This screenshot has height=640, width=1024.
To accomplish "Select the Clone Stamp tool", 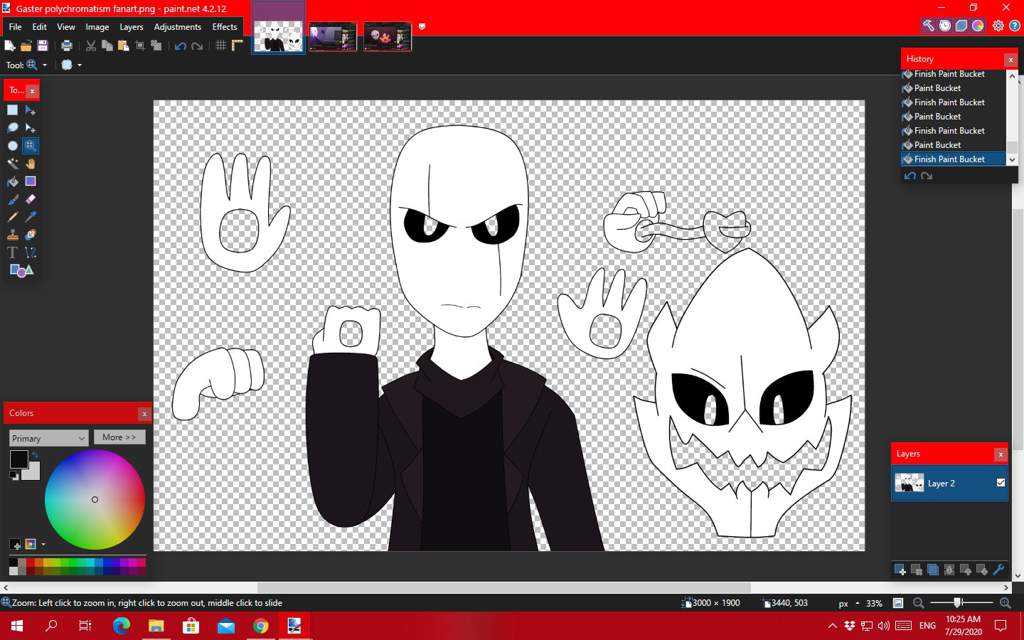I will 12,234.
